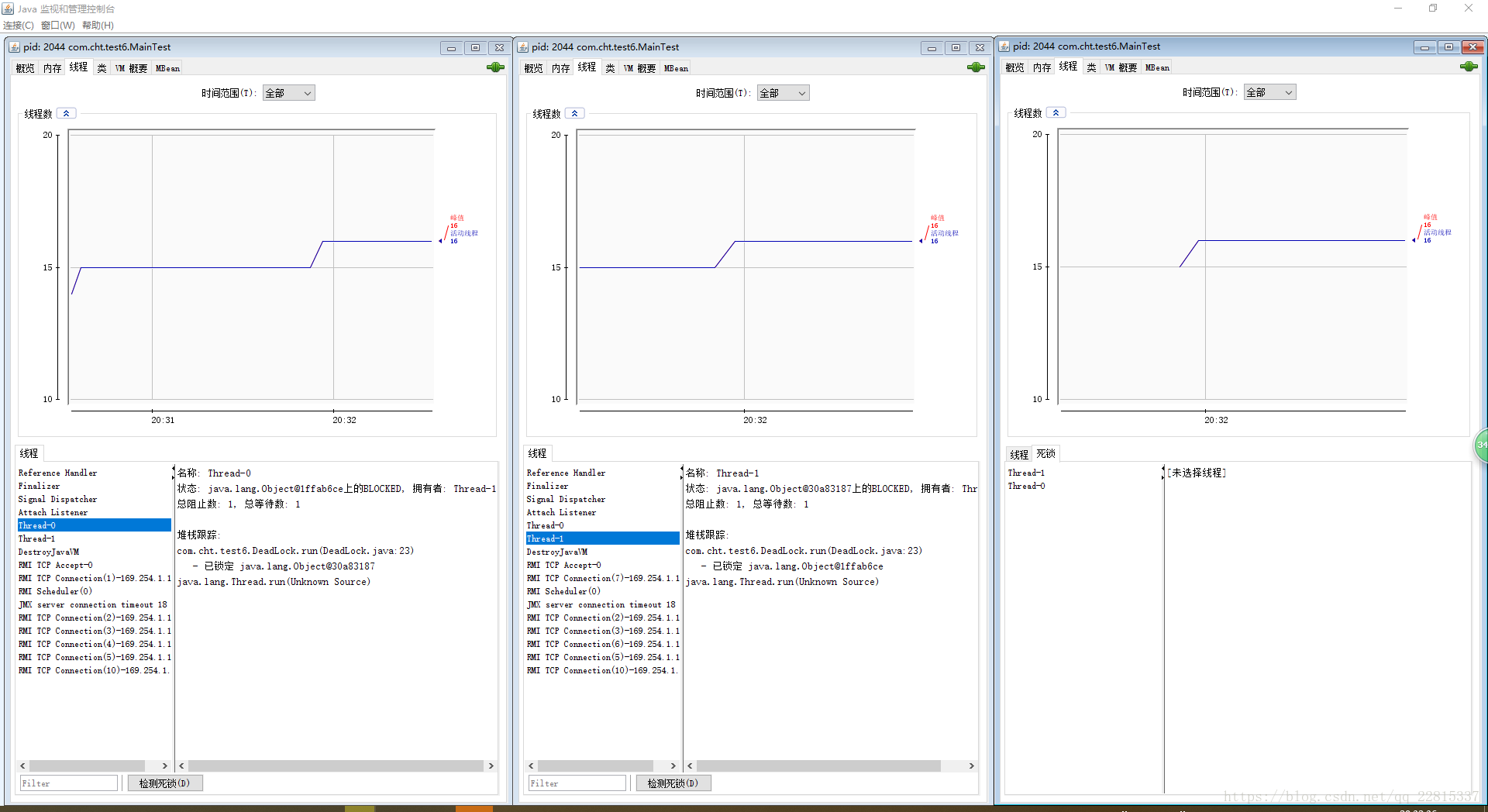Select Thread-1 in the left window's thread list
Viewport: 1488px width, 812px height.
coord(94,538)
